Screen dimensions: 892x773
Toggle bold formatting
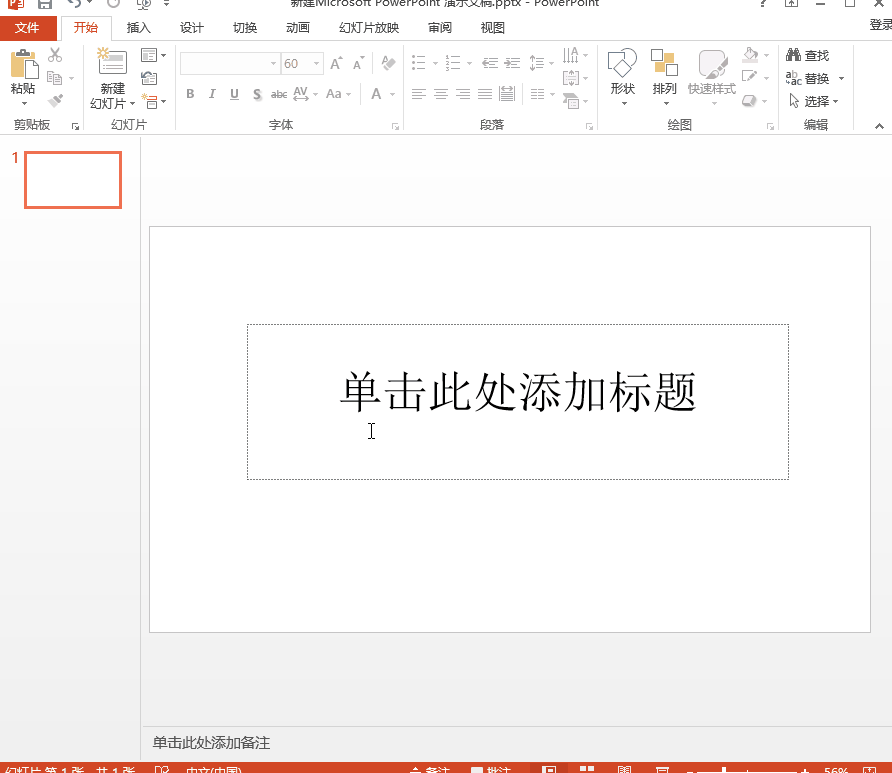[x=189, y=94]
